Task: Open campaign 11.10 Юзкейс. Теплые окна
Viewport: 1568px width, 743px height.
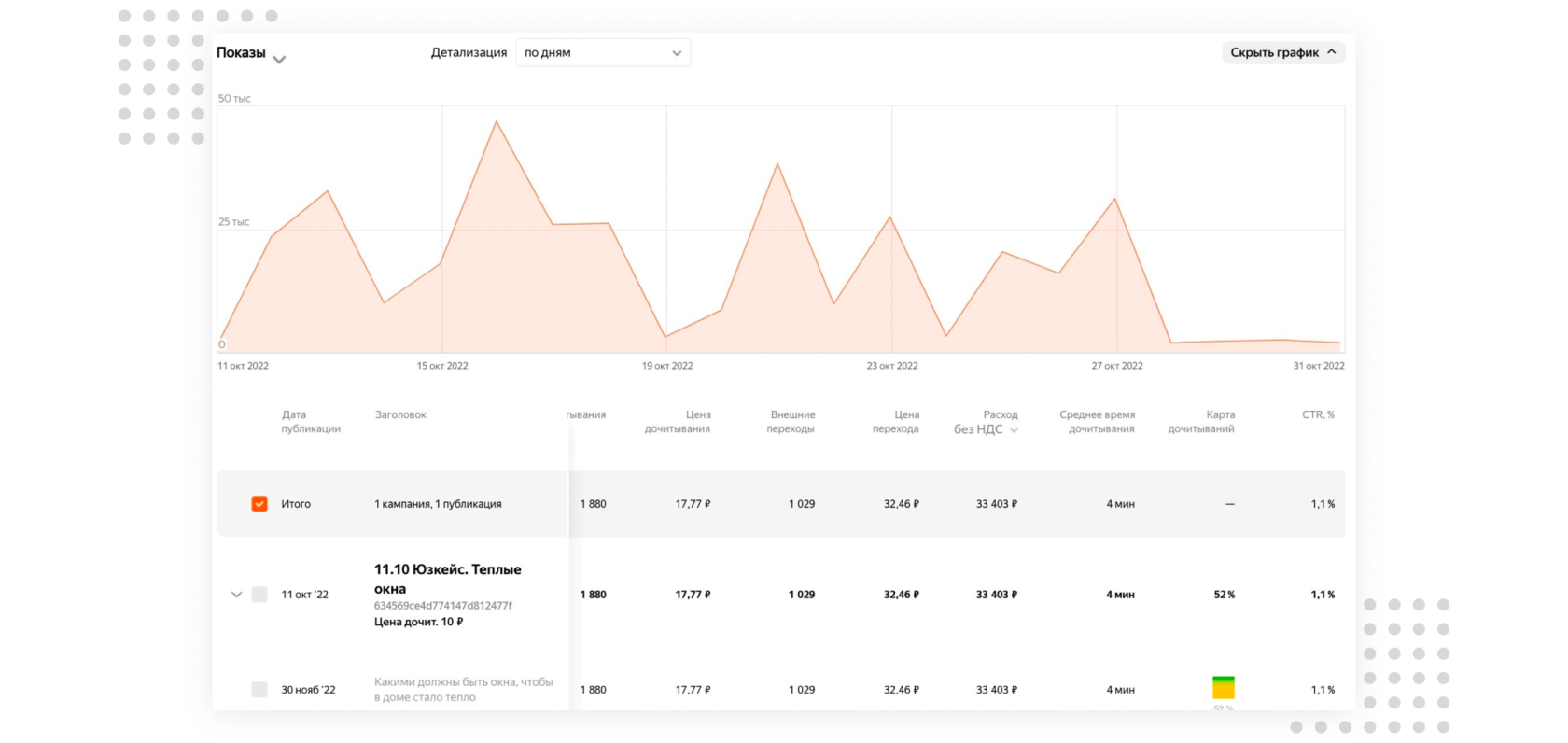Action: pyautogui.click(x=448, y=579)
